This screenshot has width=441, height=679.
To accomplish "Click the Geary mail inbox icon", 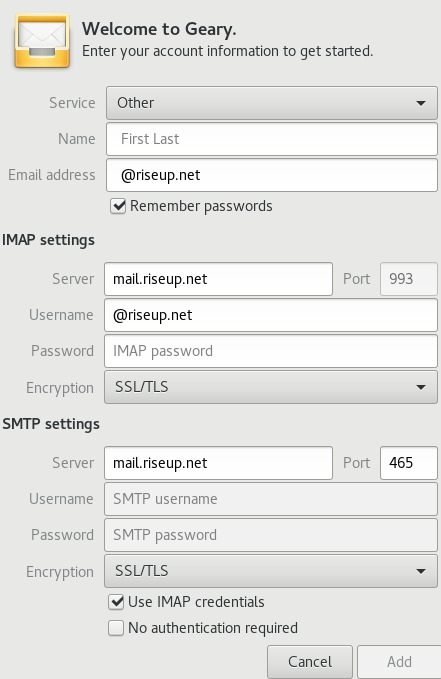I will 42,40.
